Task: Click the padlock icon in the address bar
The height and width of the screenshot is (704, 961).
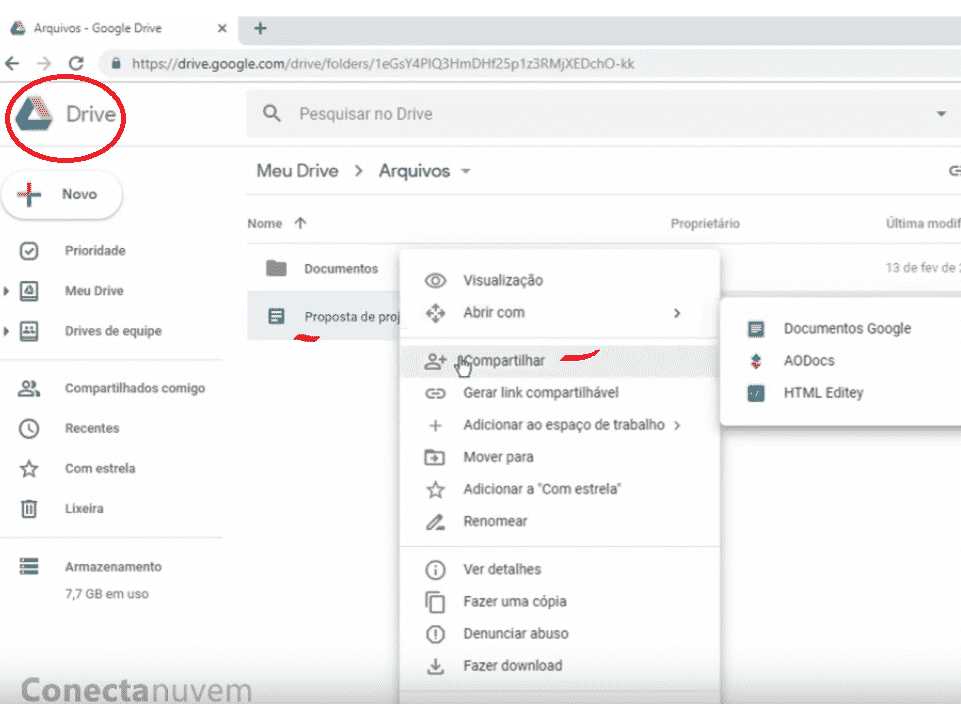Action: (x=116, y=63)
